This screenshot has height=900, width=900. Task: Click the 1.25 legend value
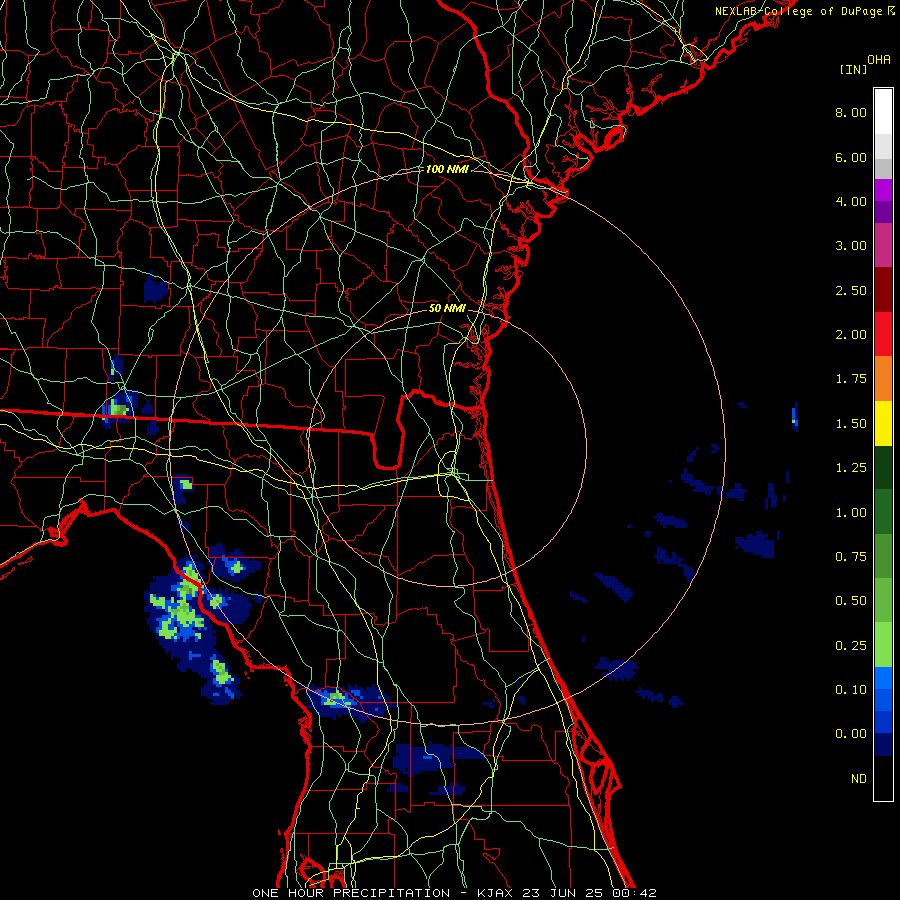pyautogui.click(x=851, y=468)
